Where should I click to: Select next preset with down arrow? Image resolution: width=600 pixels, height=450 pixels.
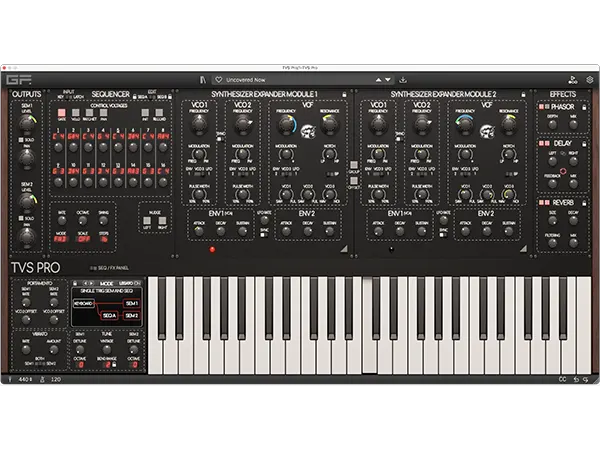tap(388, 80)
